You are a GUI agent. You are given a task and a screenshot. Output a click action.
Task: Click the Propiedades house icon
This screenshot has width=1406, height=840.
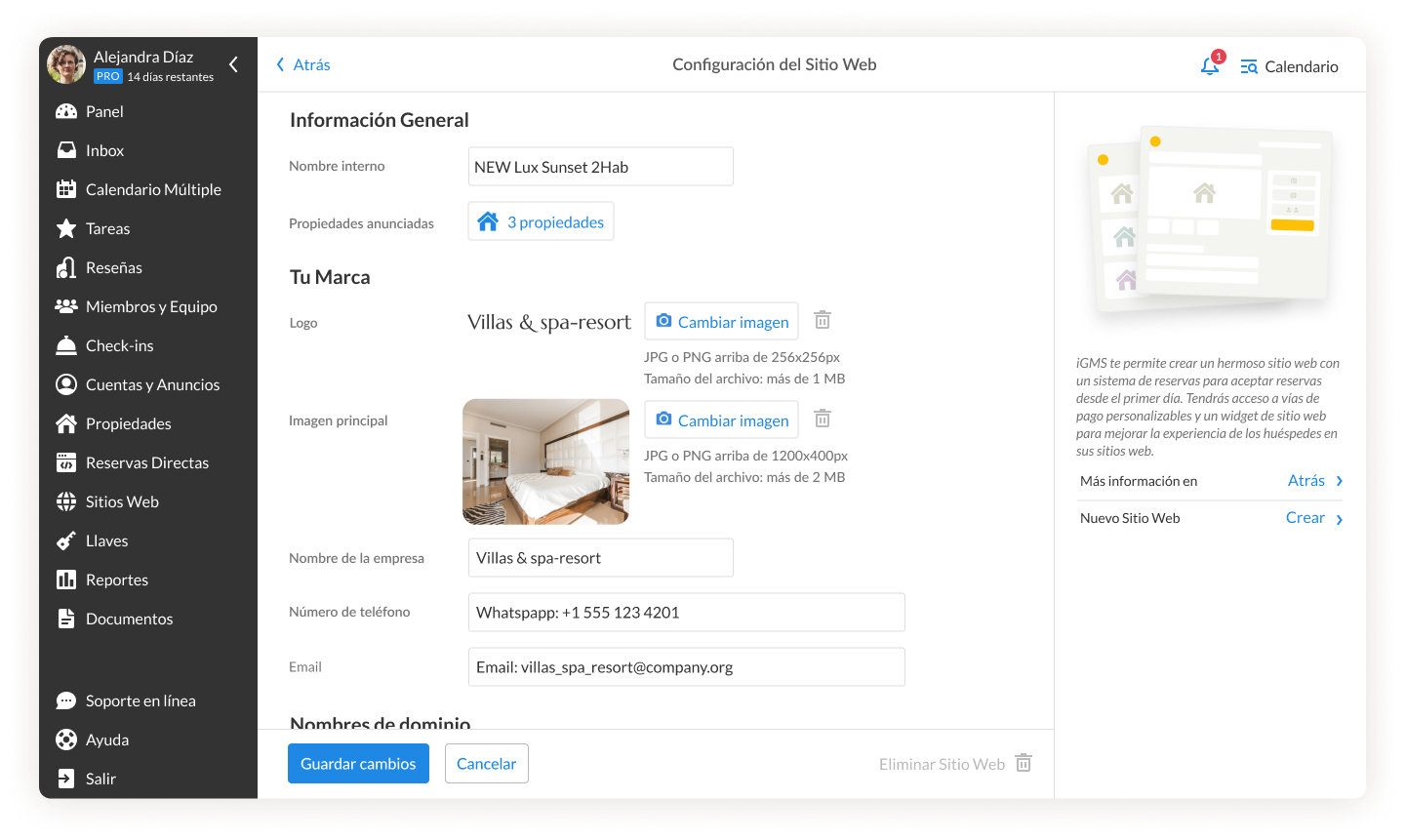pos(66,423)
